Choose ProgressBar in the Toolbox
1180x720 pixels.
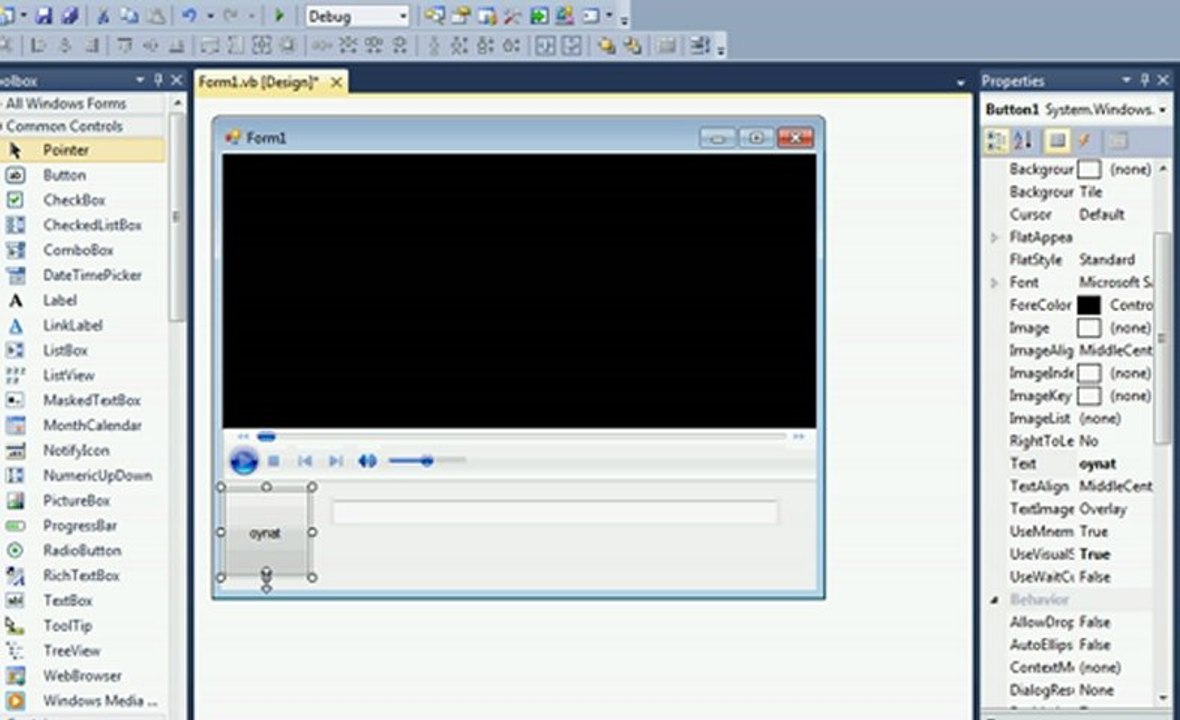[83, 525]
